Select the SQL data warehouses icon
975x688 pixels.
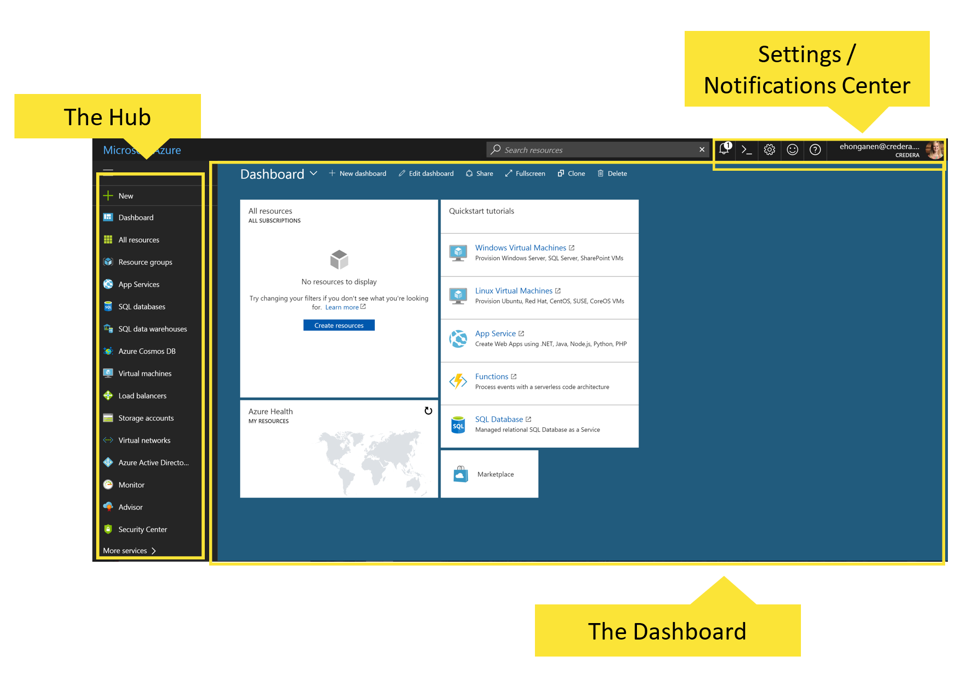pyautogui.click(x=108, y=328)
